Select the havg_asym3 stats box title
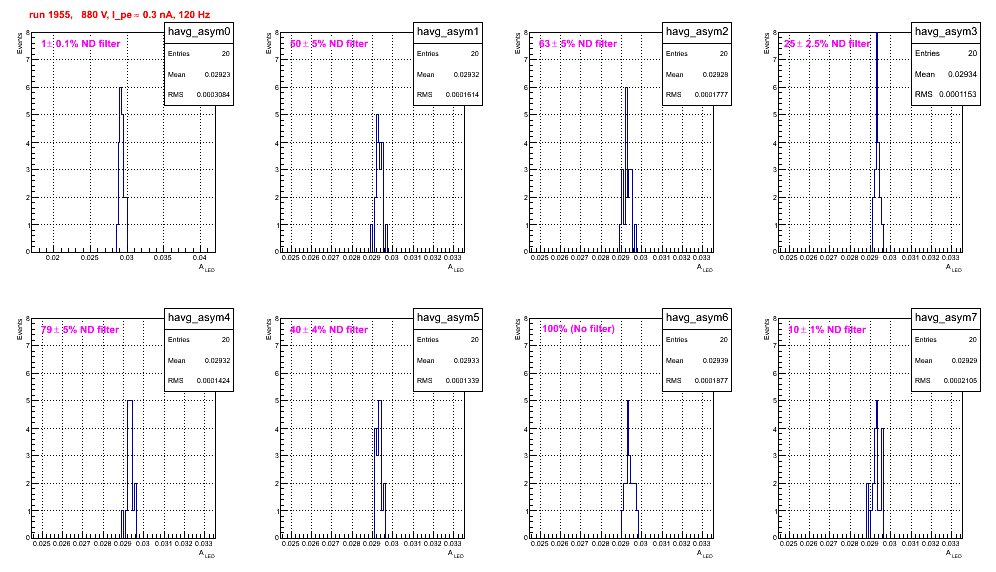This screenshot has height=572, width=996. coord(946,32)
